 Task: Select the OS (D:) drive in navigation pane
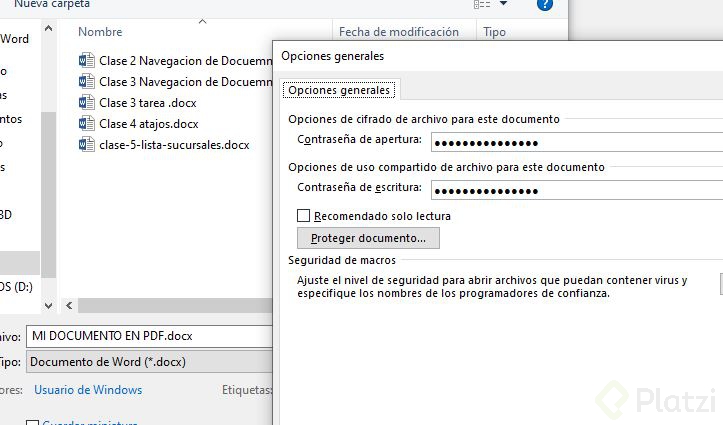tap(17, 287)
